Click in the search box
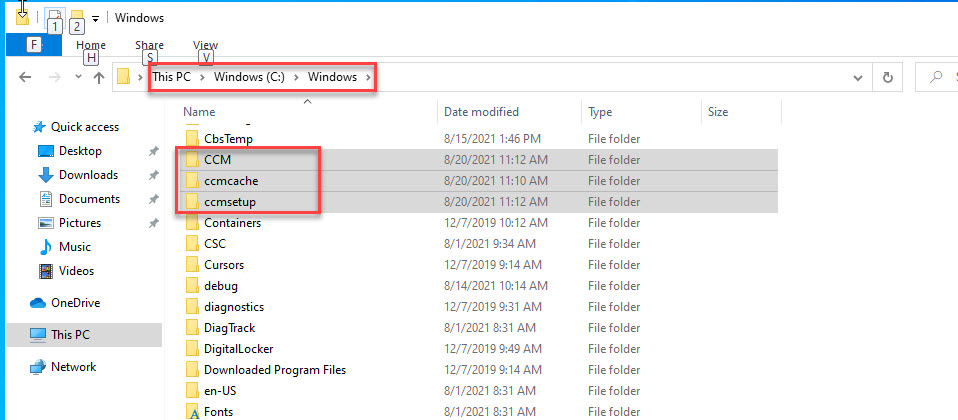The width and height of the screenshot is (958, 420). tap(940, 77)
